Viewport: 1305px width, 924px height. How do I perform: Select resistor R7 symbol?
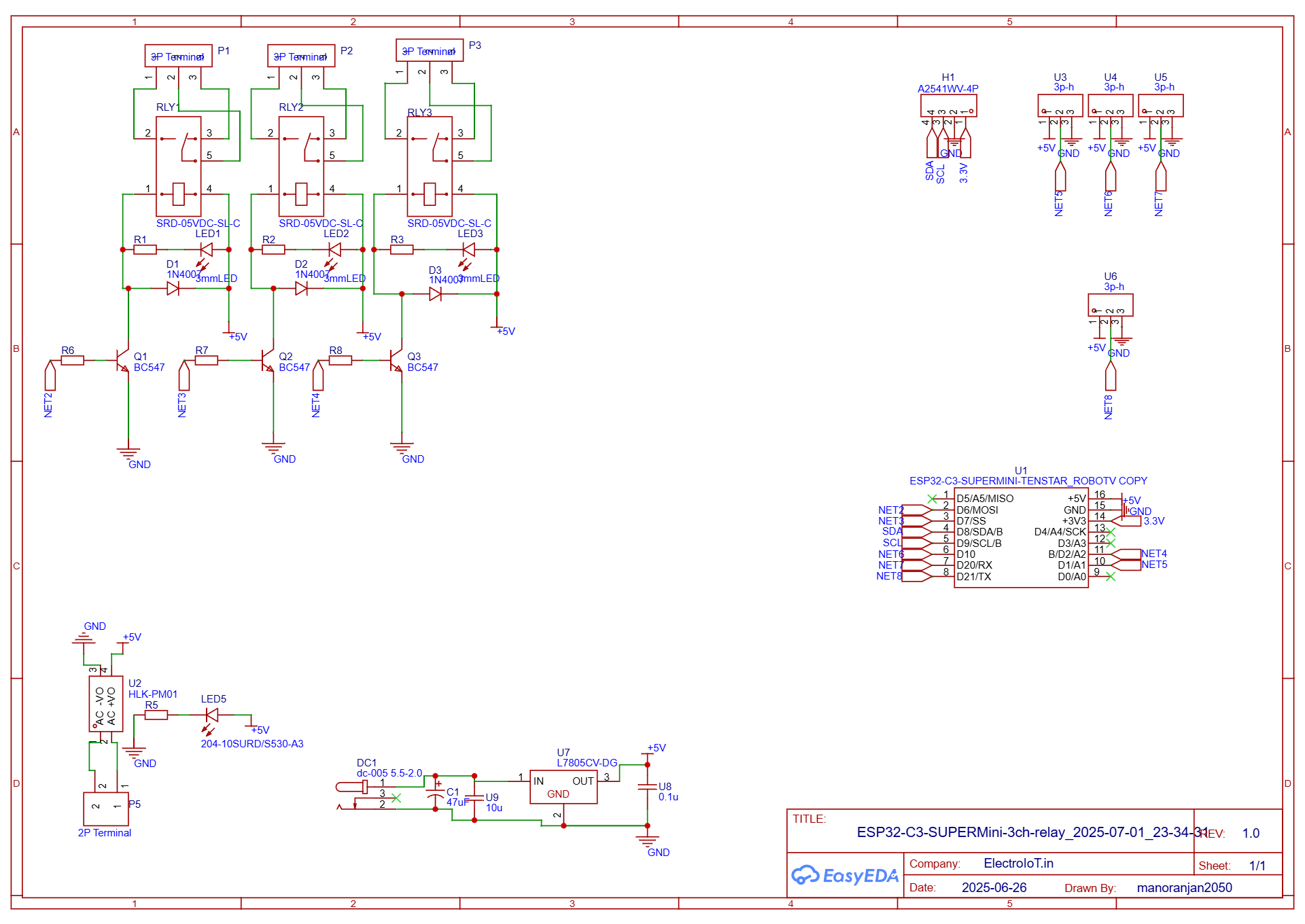point(207,361)
